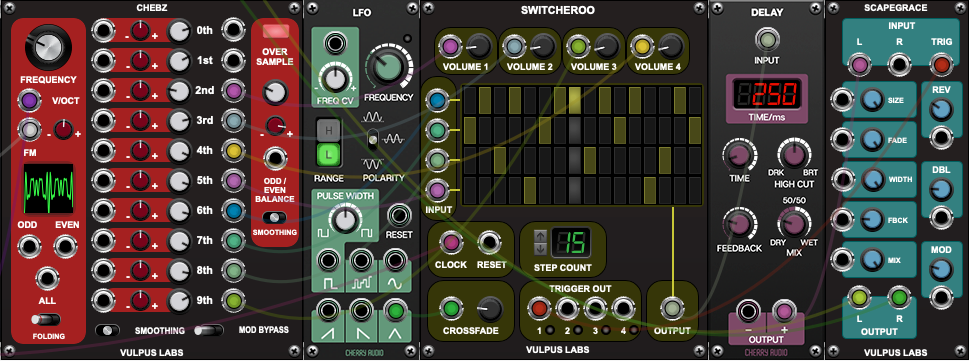
Task: Click the Switcheroo CROSSFADE knob
Action: pos(491,308)
